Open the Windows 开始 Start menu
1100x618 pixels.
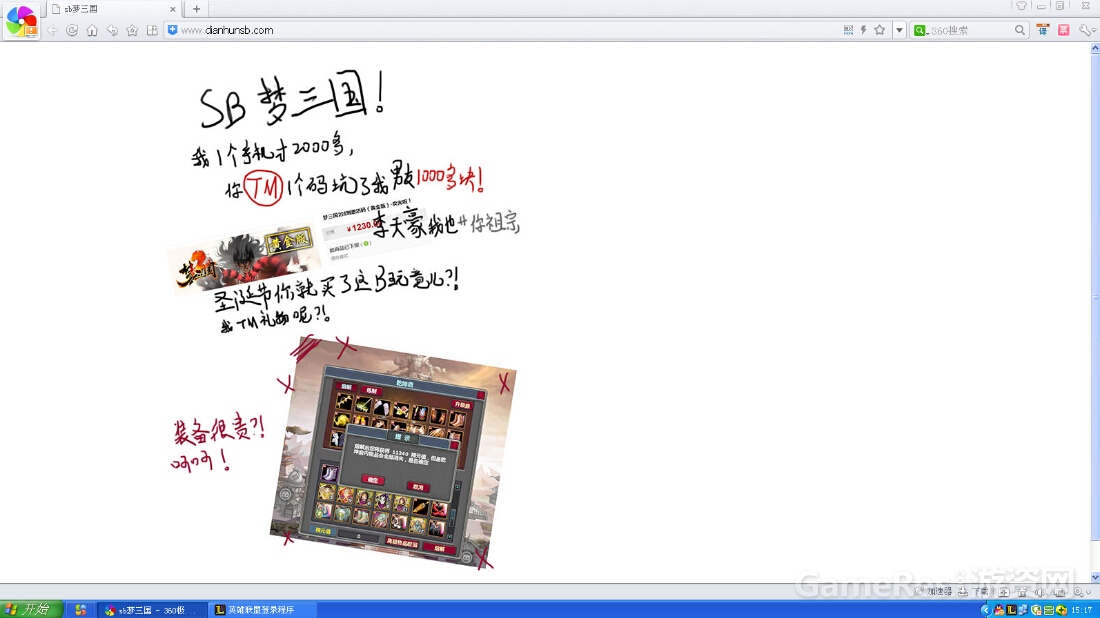point(32,610)
